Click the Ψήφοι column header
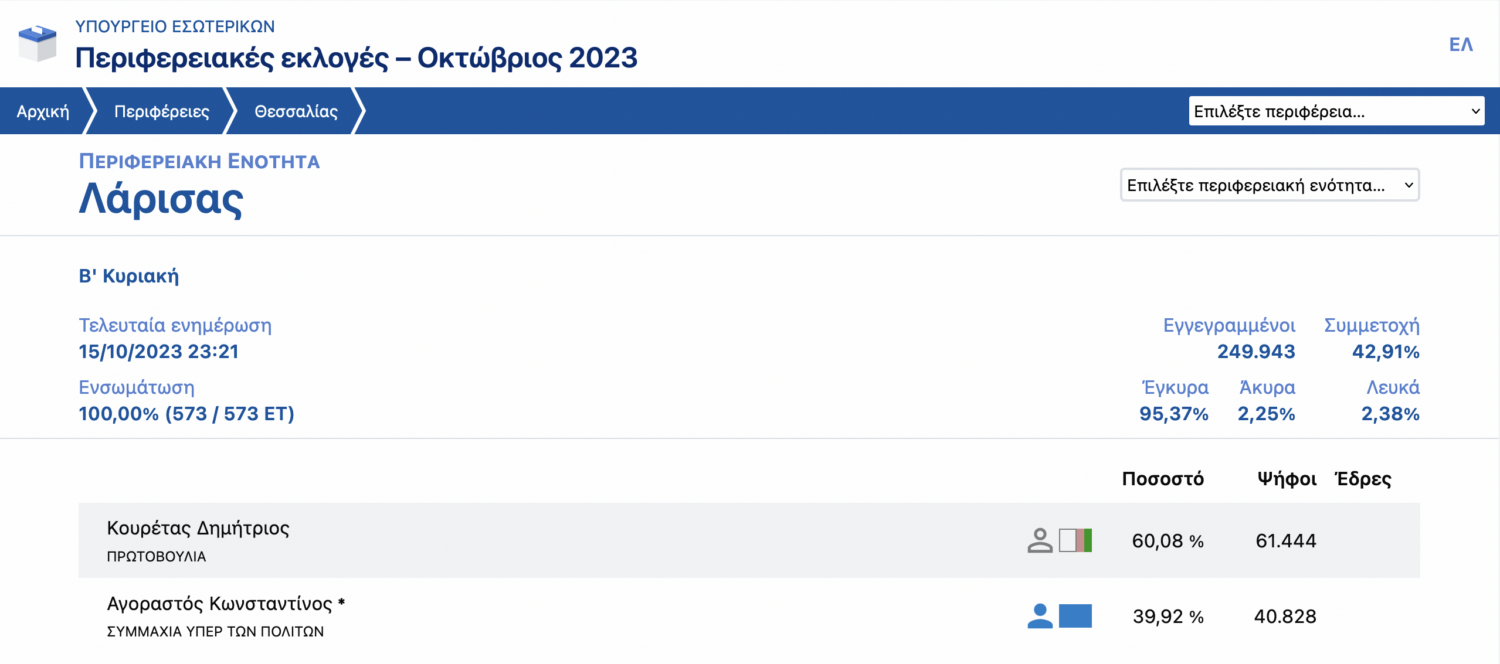The image size is (1500, 664). (x=1286, y=479)
